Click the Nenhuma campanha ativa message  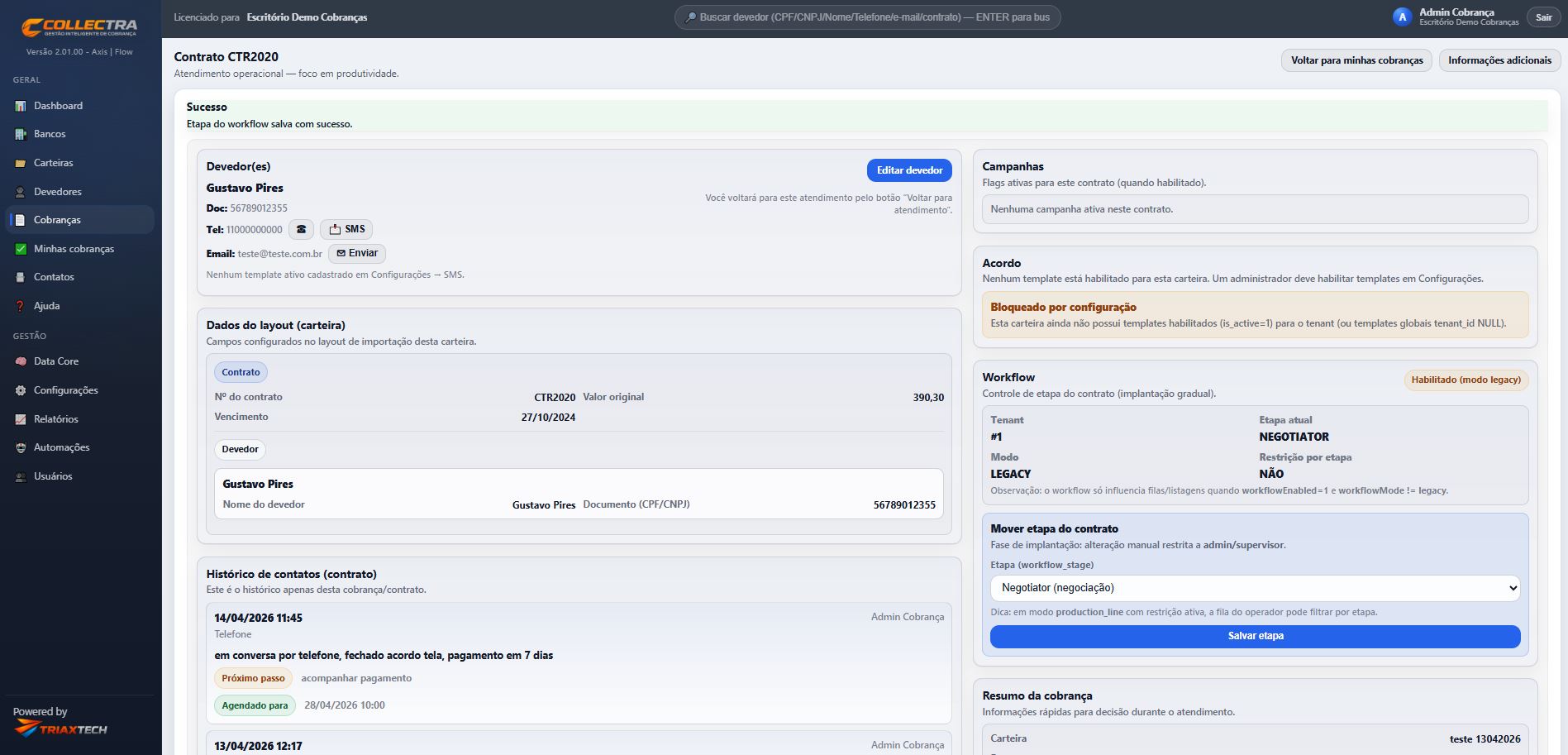tap(1255, 209)
